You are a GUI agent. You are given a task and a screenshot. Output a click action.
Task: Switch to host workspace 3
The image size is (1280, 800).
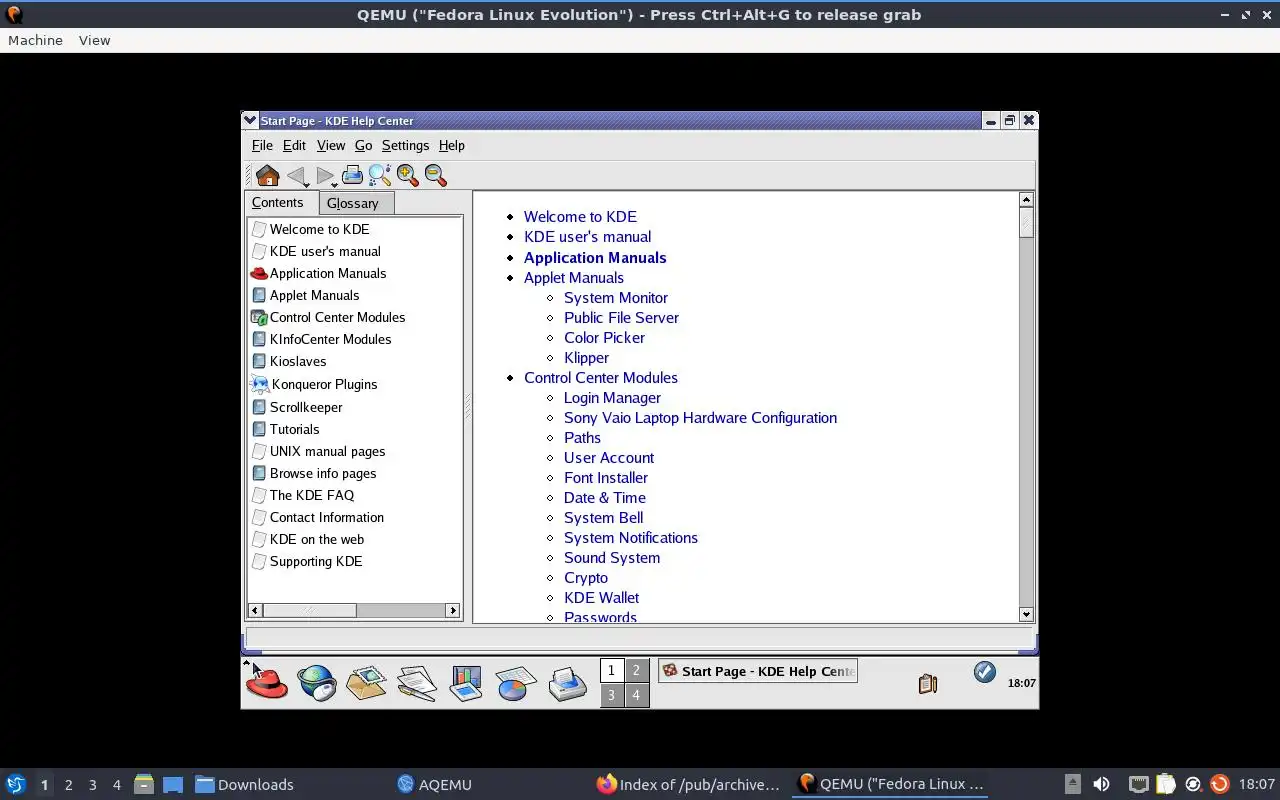tap(93, 784)
